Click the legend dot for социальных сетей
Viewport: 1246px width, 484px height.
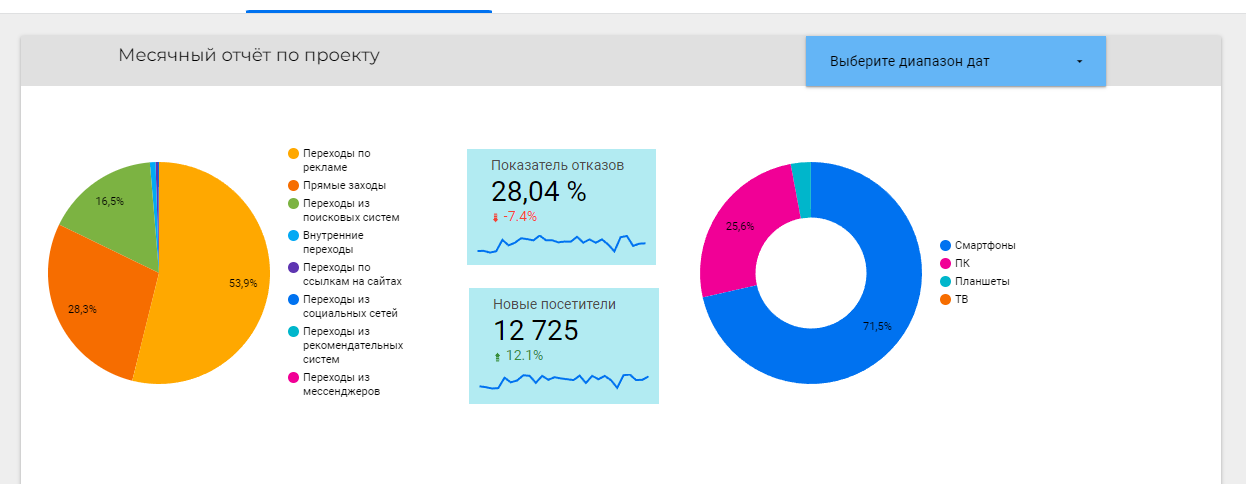pyautogui.click(x=294, y=300)
